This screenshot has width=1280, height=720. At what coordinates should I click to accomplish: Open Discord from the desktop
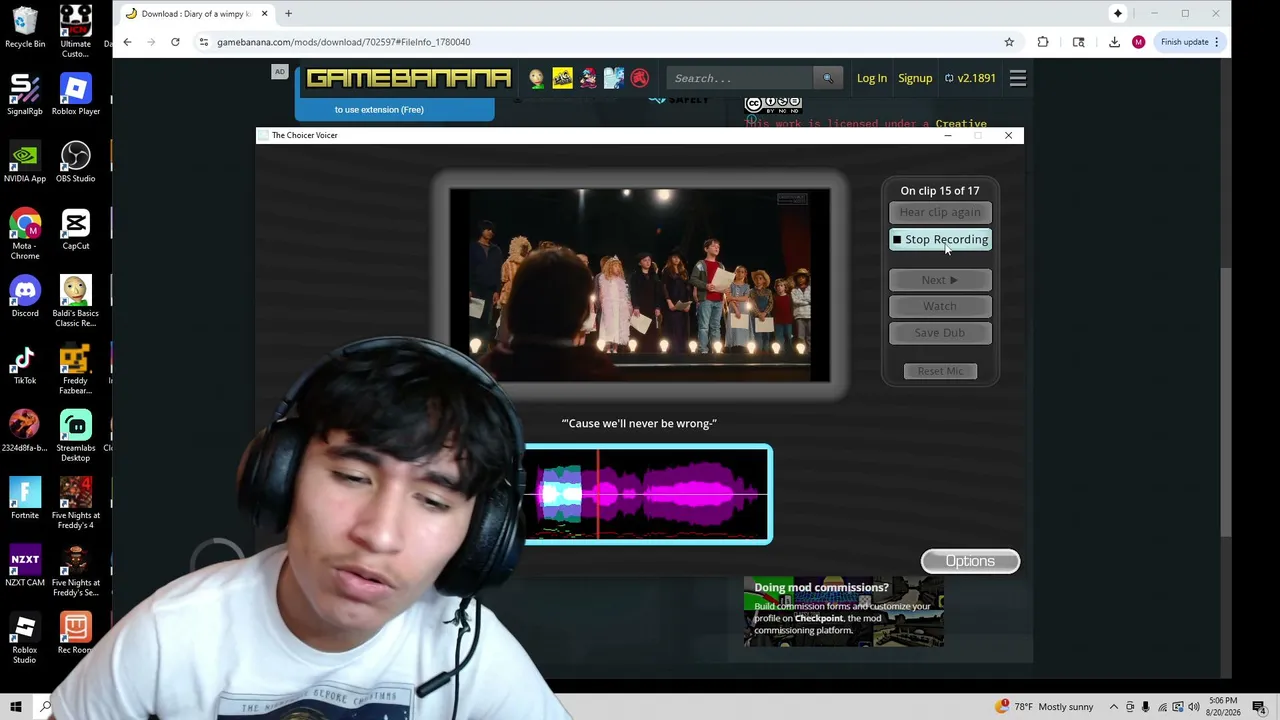[25, 296]
